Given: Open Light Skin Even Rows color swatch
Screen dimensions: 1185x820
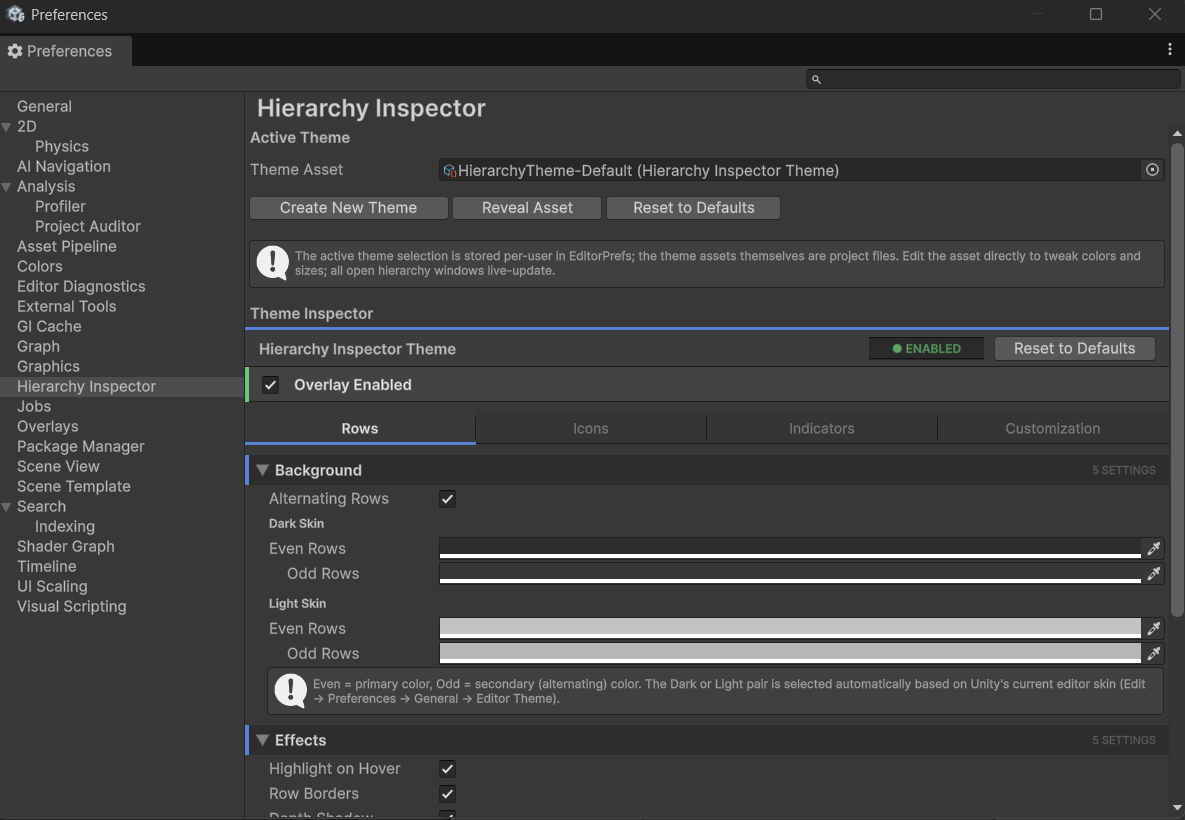Looking at the screenshot, I should pos(790,629).
